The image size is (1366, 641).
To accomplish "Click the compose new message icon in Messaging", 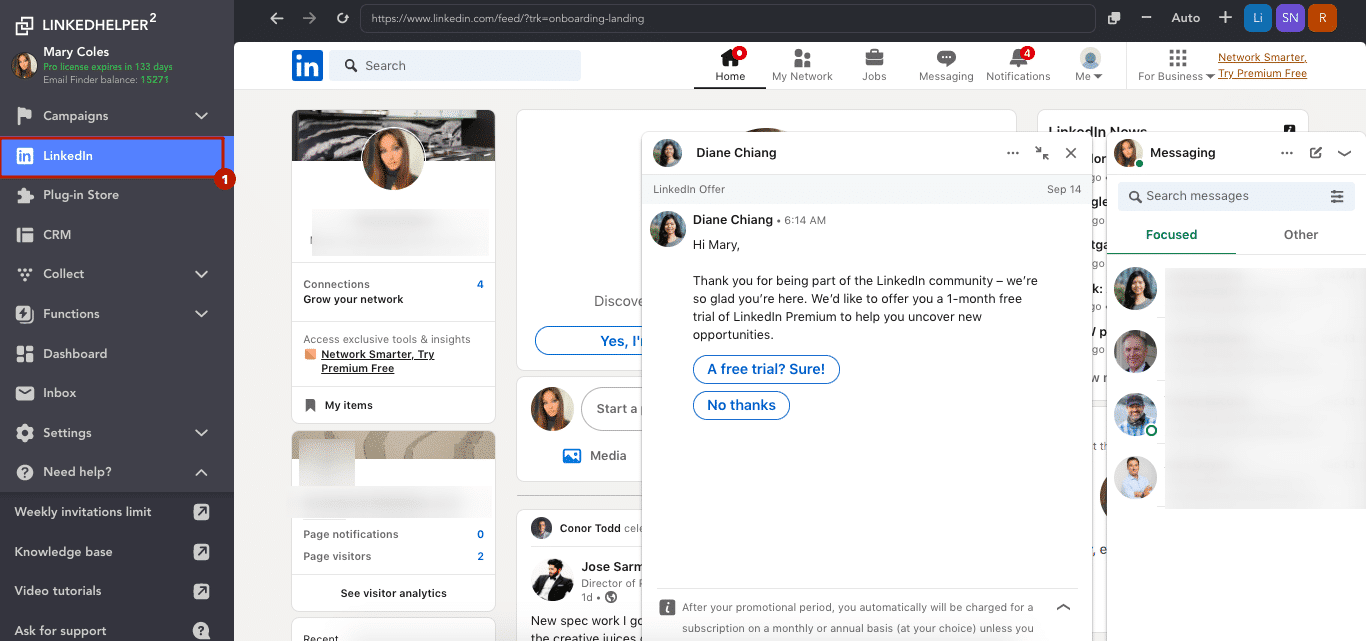I will 1314,152.
